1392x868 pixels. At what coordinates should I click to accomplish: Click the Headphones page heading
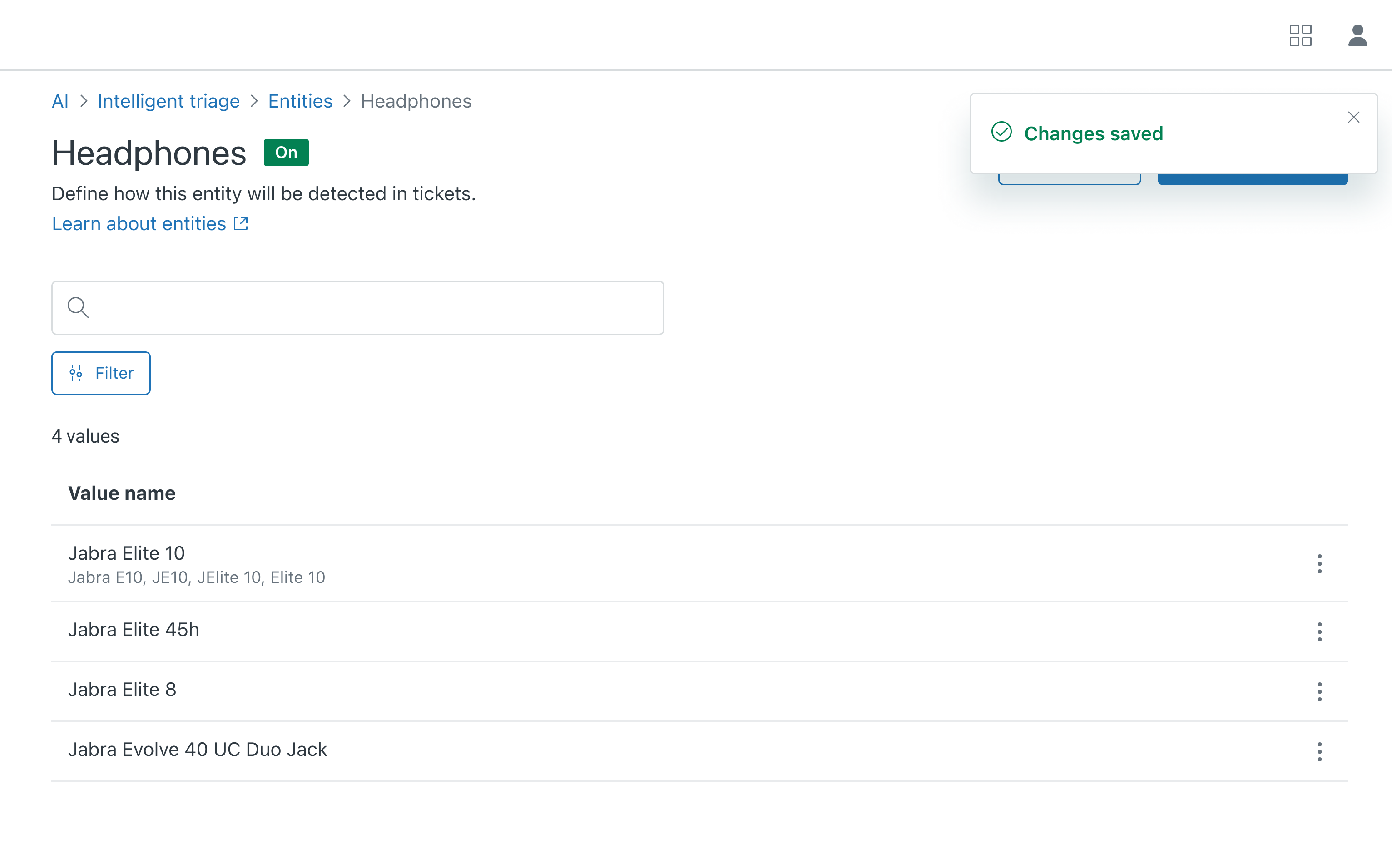coord(149,153)
